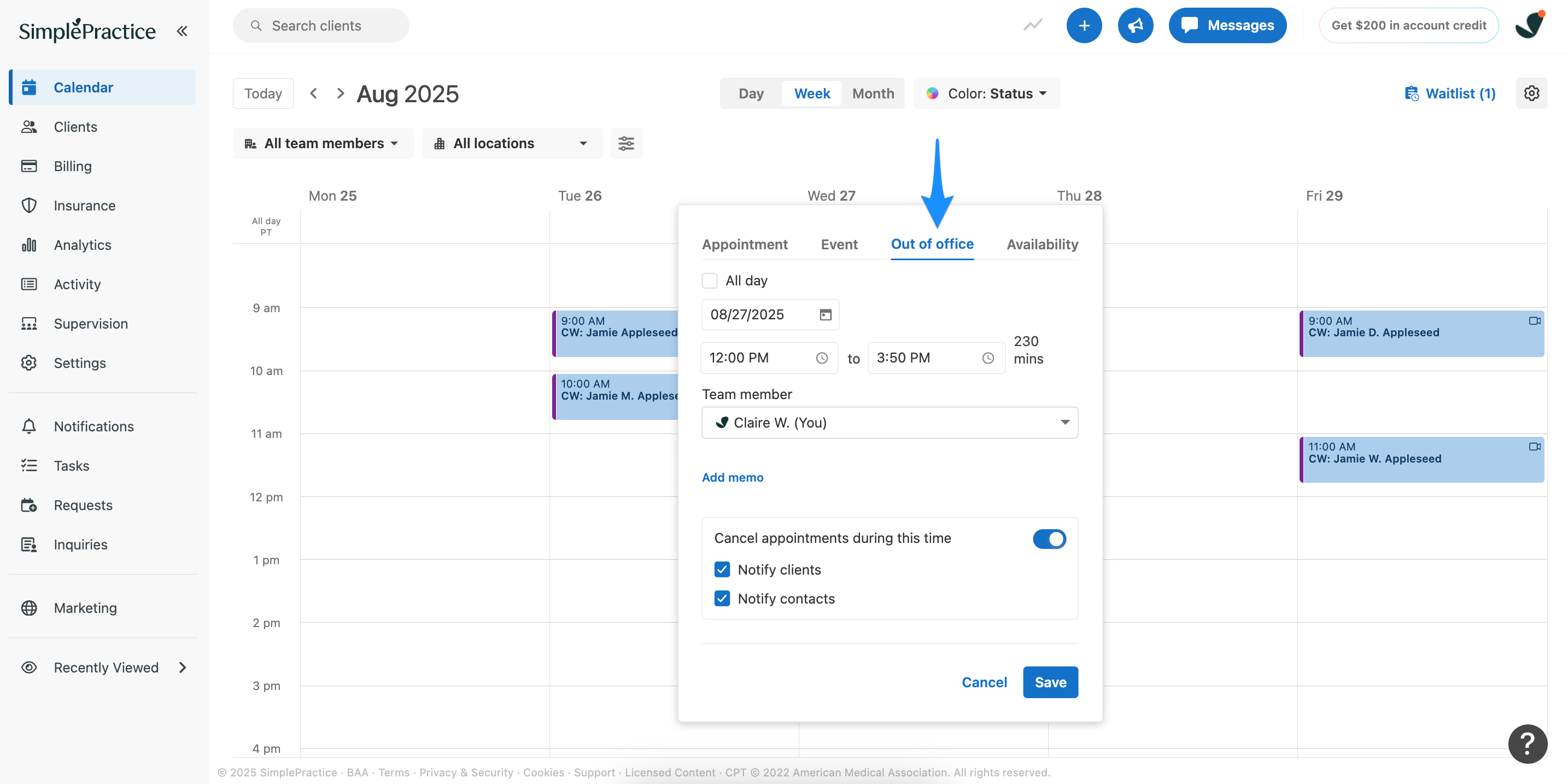This screenshot has width=1568, height=784.
Task: Click Cancel in the dialog
Action: 984,682
